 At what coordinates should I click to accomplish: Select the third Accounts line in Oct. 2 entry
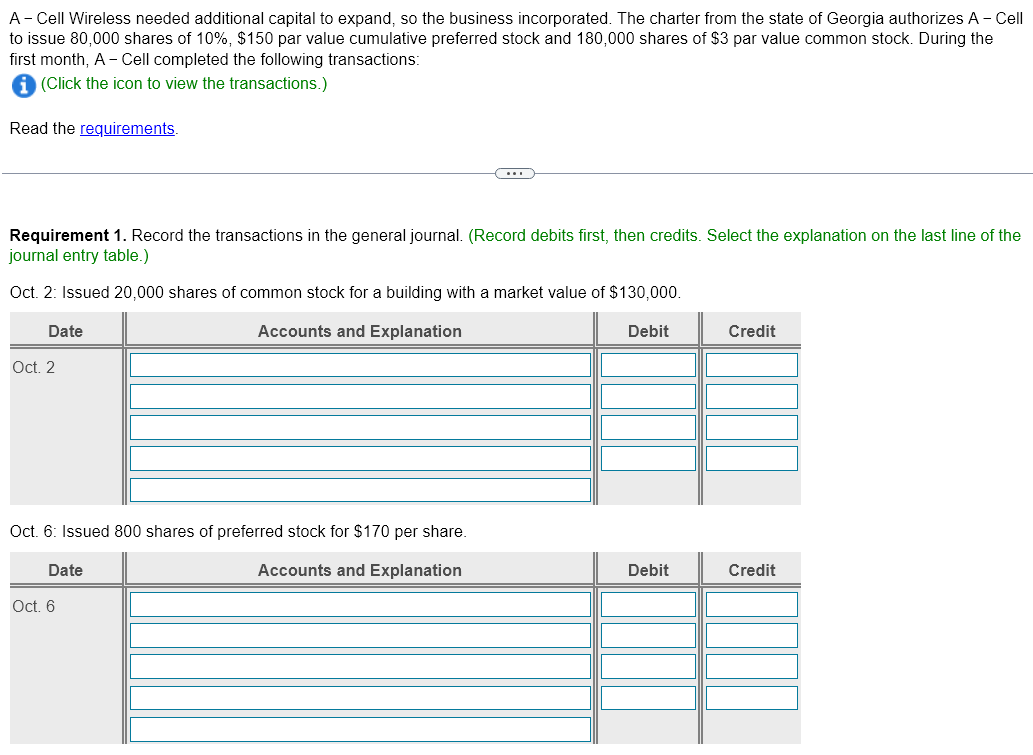(x=360, y=426)
